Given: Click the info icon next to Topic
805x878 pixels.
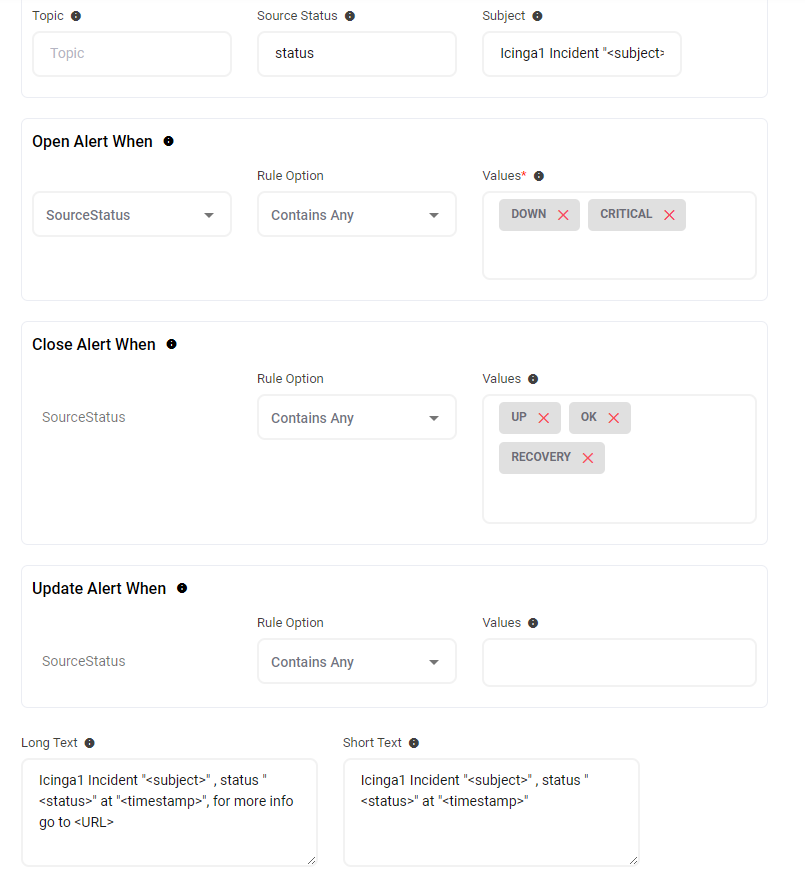Looking at the screenshot, I should (77, 16).
